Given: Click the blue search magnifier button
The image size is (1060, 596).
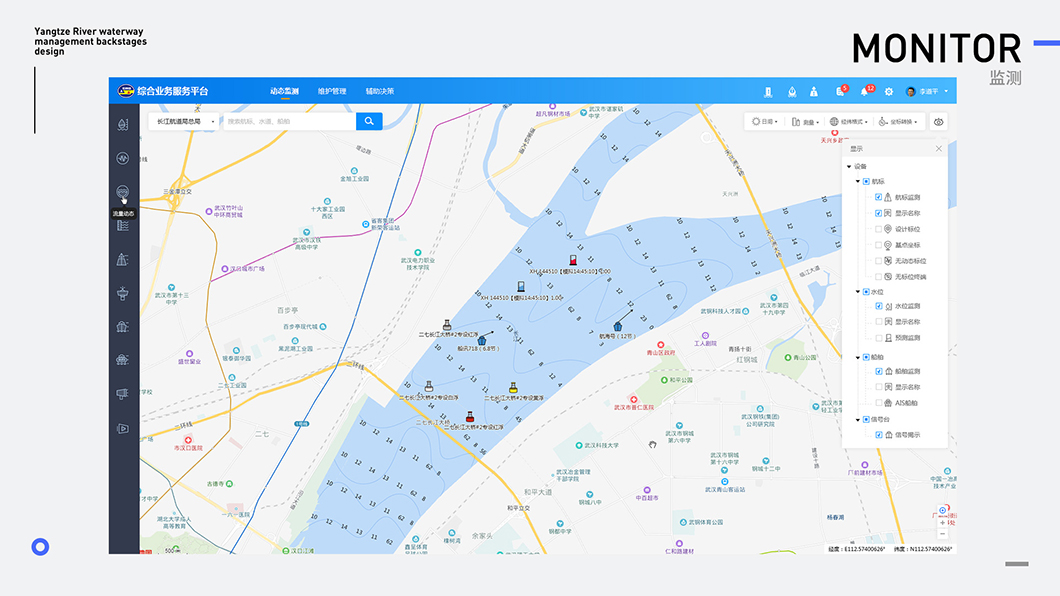Looking at the screenshot, I should pyautogui.click(x=369, y=121).
